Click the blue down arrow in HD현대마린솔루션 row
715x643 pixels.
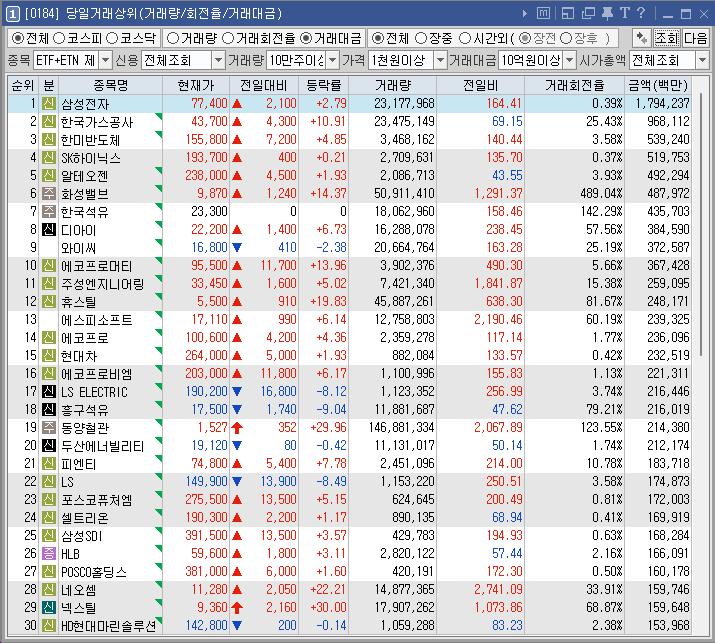coord(237,625)
